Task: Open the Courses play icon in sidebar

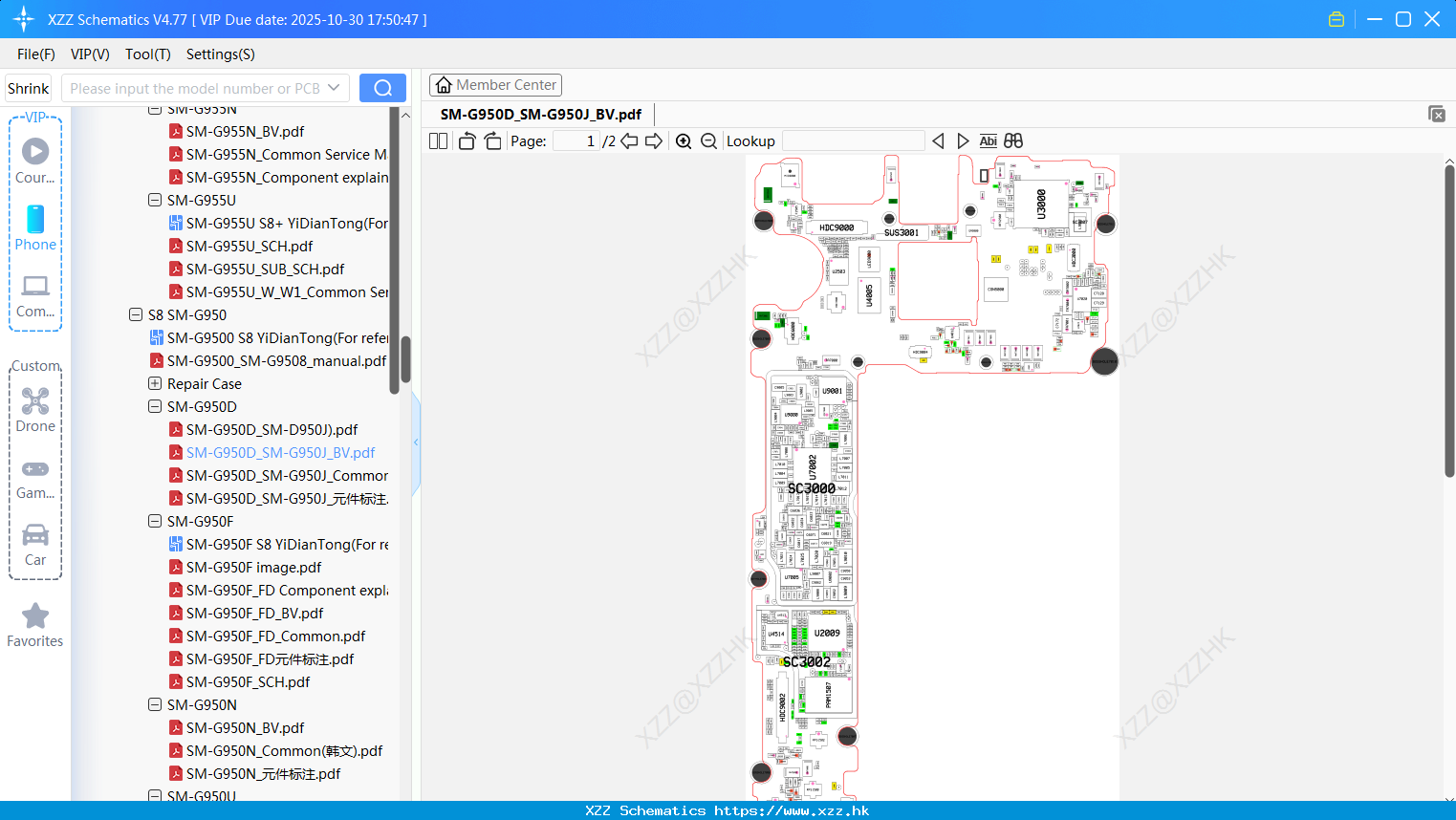Action: tap(35, 151)
